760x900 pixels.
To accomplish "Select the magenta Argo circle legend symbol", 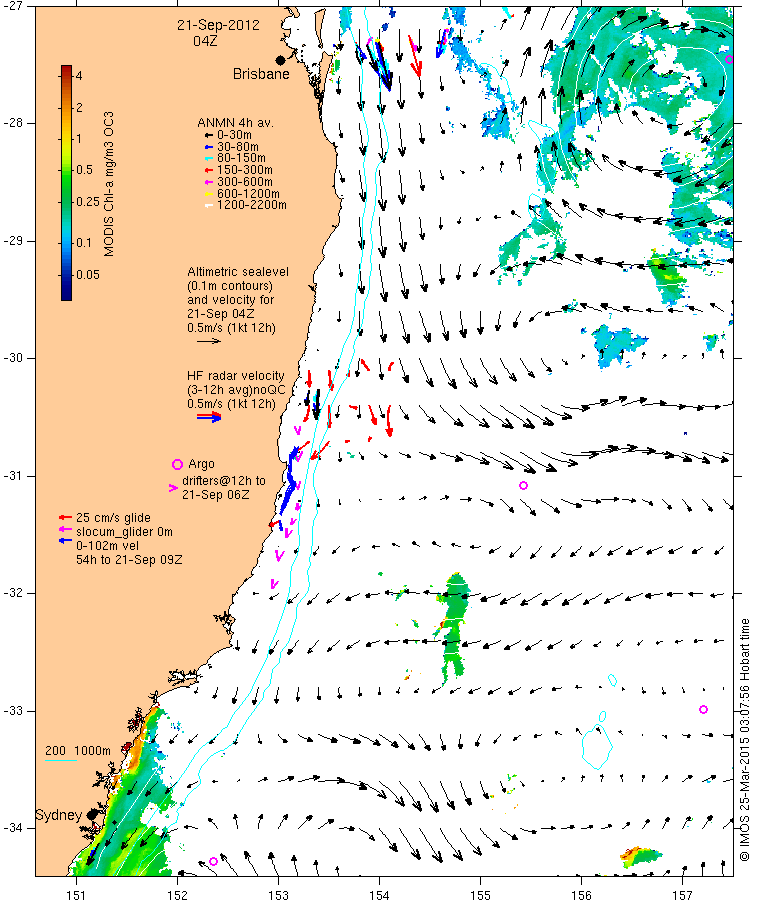I will (x=177, y=464).
